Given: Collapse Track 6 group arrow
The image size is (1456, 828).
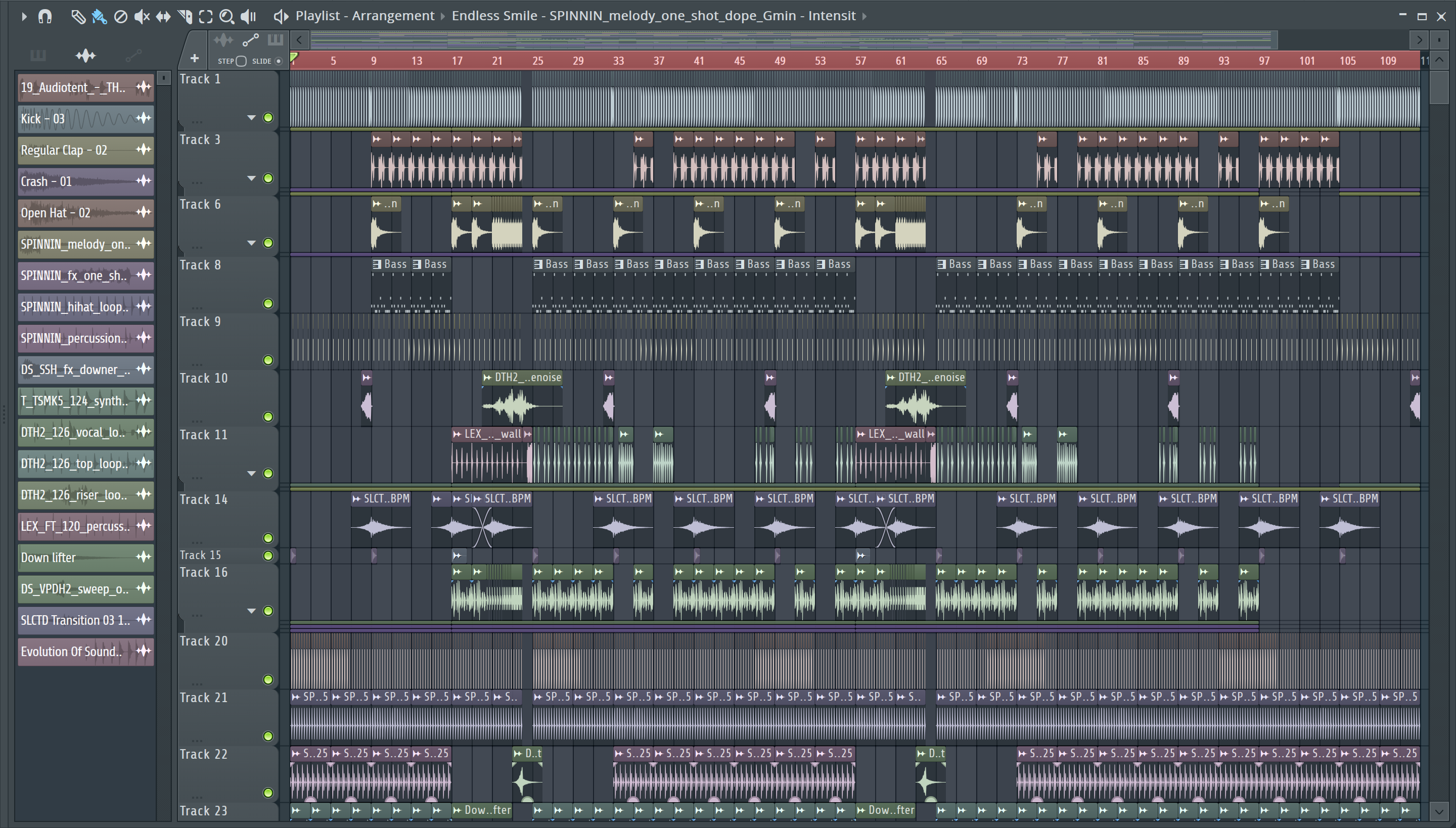Looking at the screenshot, I should click(x=251, y=243).
